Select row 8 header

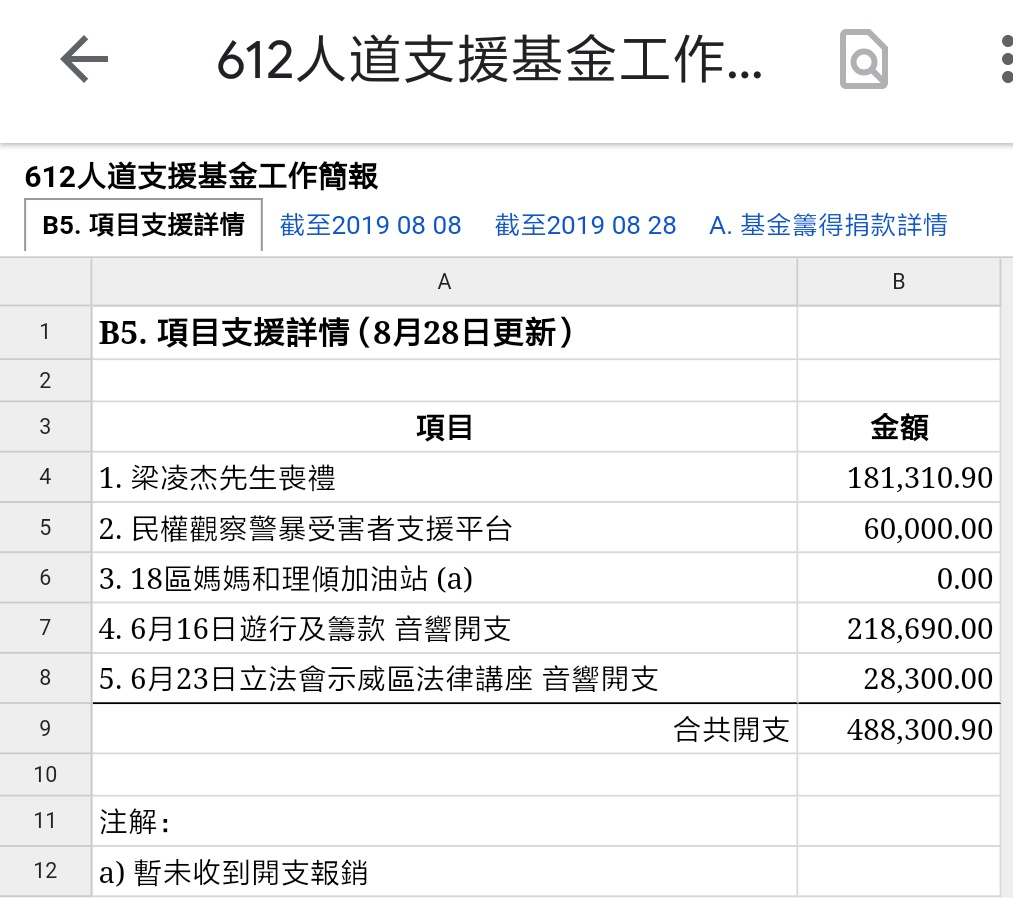[x=45, y=678]
